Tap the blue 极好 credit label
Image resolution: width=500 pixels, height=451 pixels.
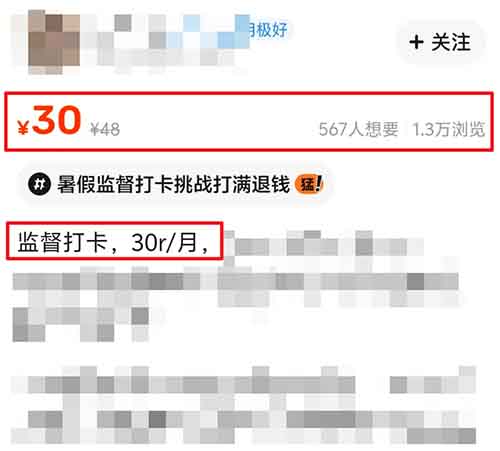point(268,30)
